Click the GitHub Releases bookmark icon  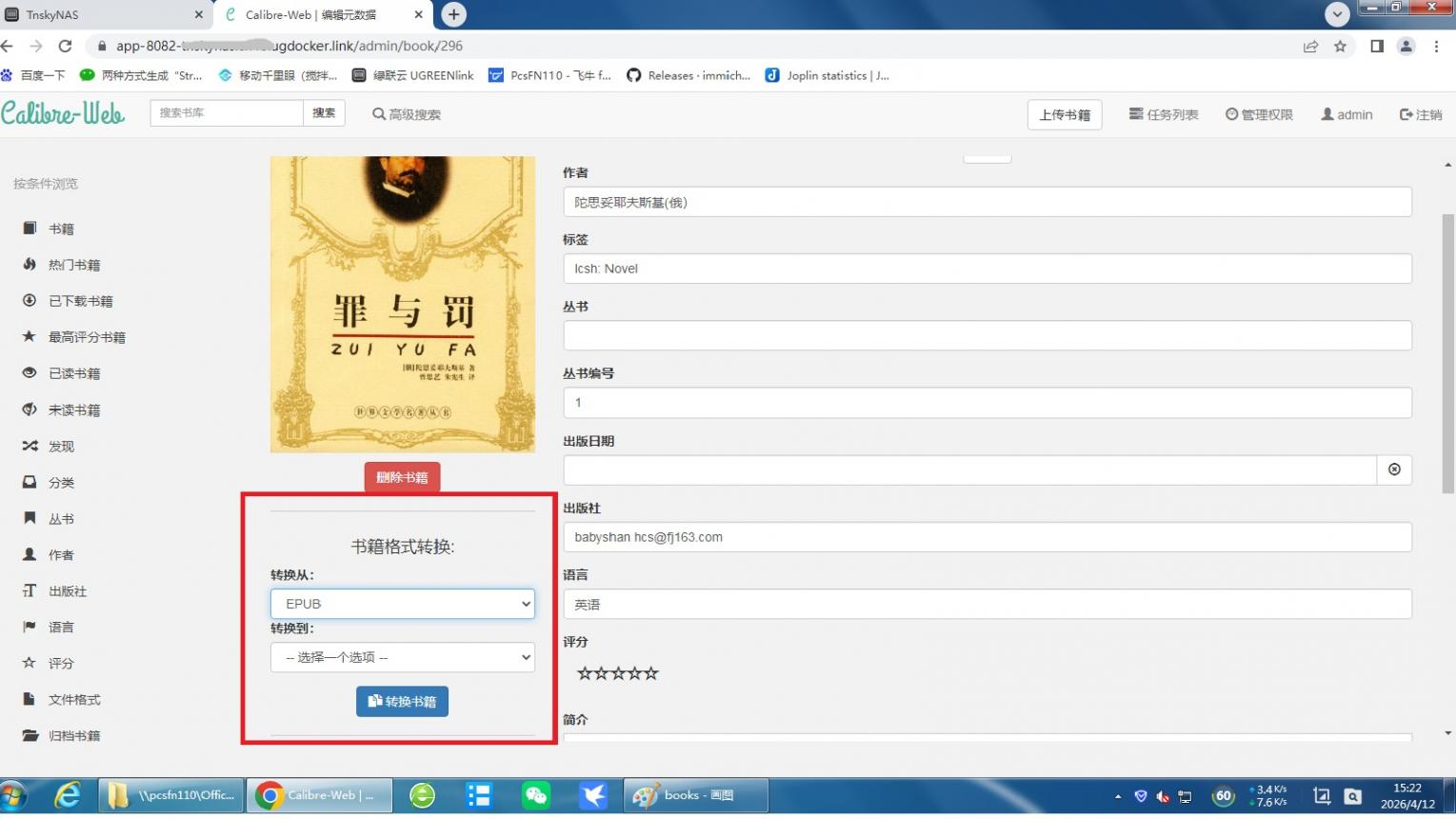tap(633, 75)
